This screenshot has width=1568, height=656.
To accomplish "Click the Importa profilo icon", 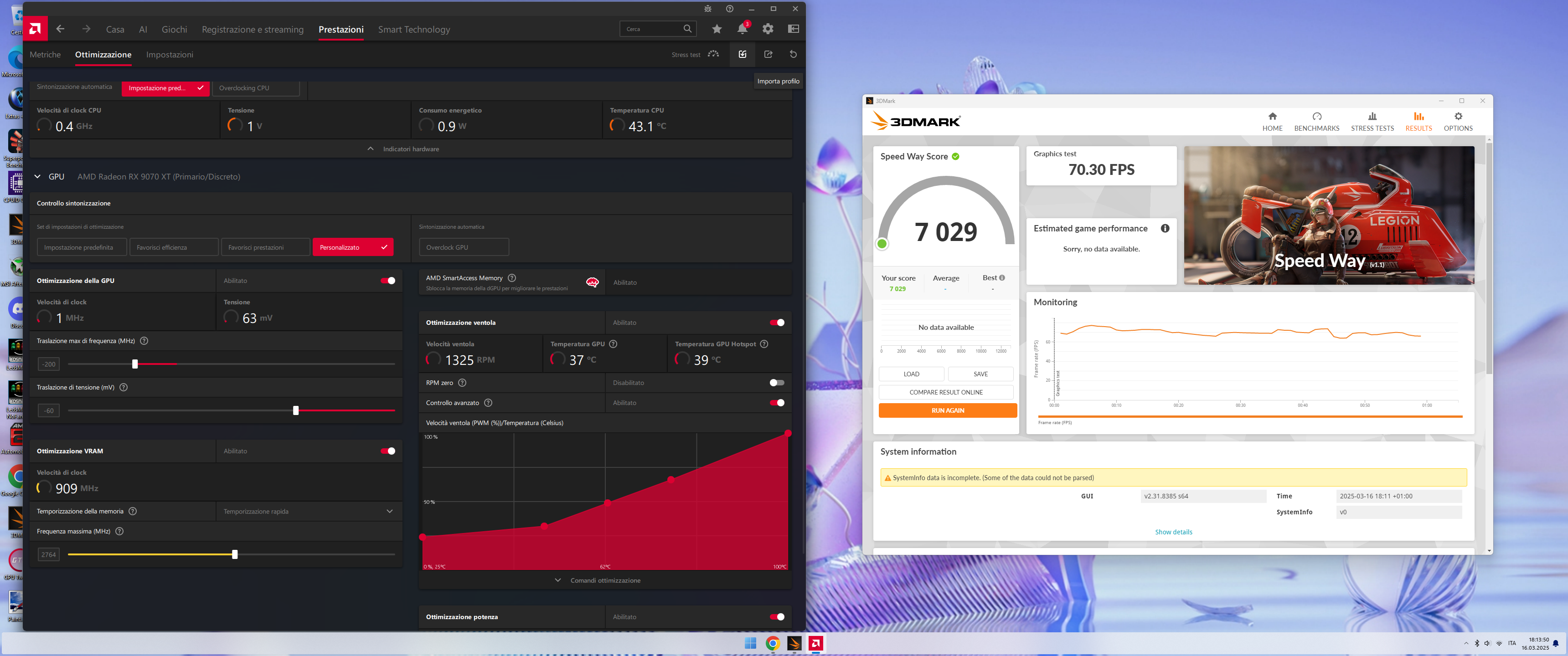I will point(743,54).
